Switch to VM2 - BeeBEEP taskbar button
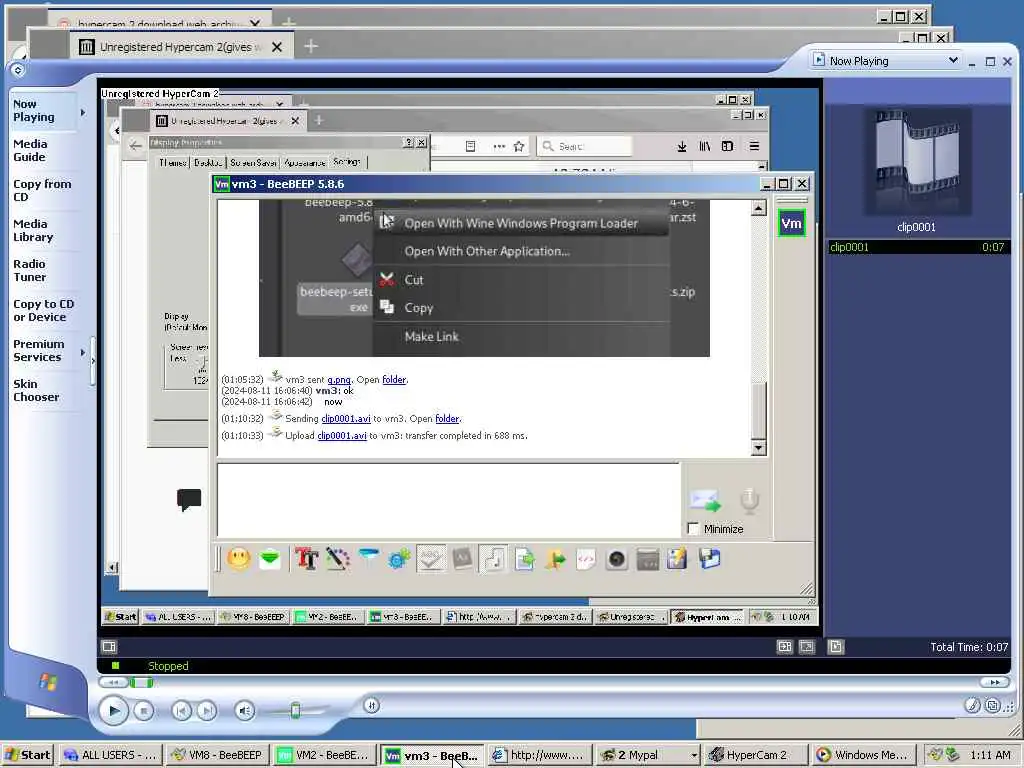This screenshot has width=1024, height=768. 325,755
